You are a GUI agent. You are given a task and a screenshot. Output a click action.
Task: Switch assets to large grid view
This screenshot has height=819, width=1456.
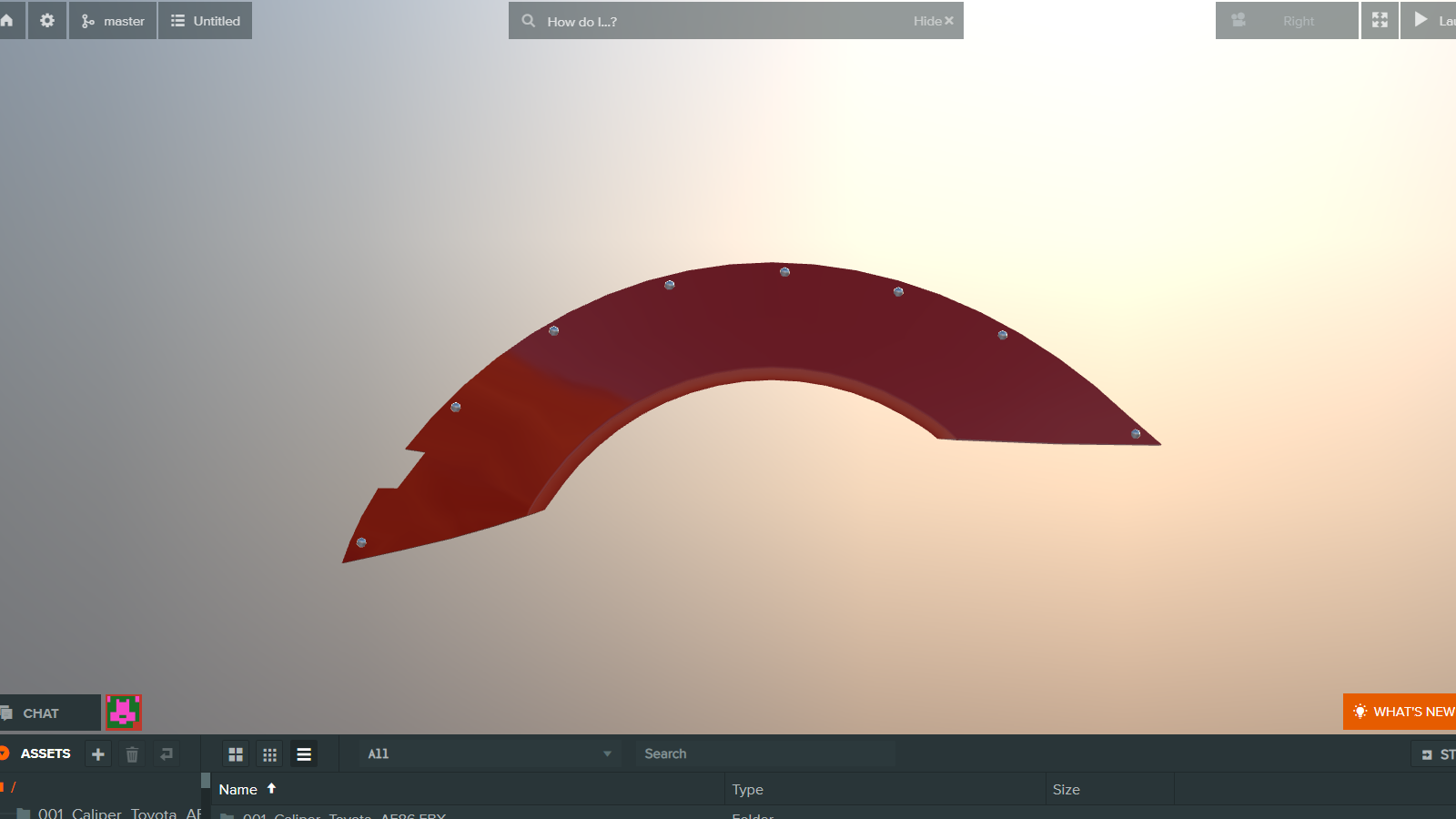pyautogui.click(x=236, y=754)
